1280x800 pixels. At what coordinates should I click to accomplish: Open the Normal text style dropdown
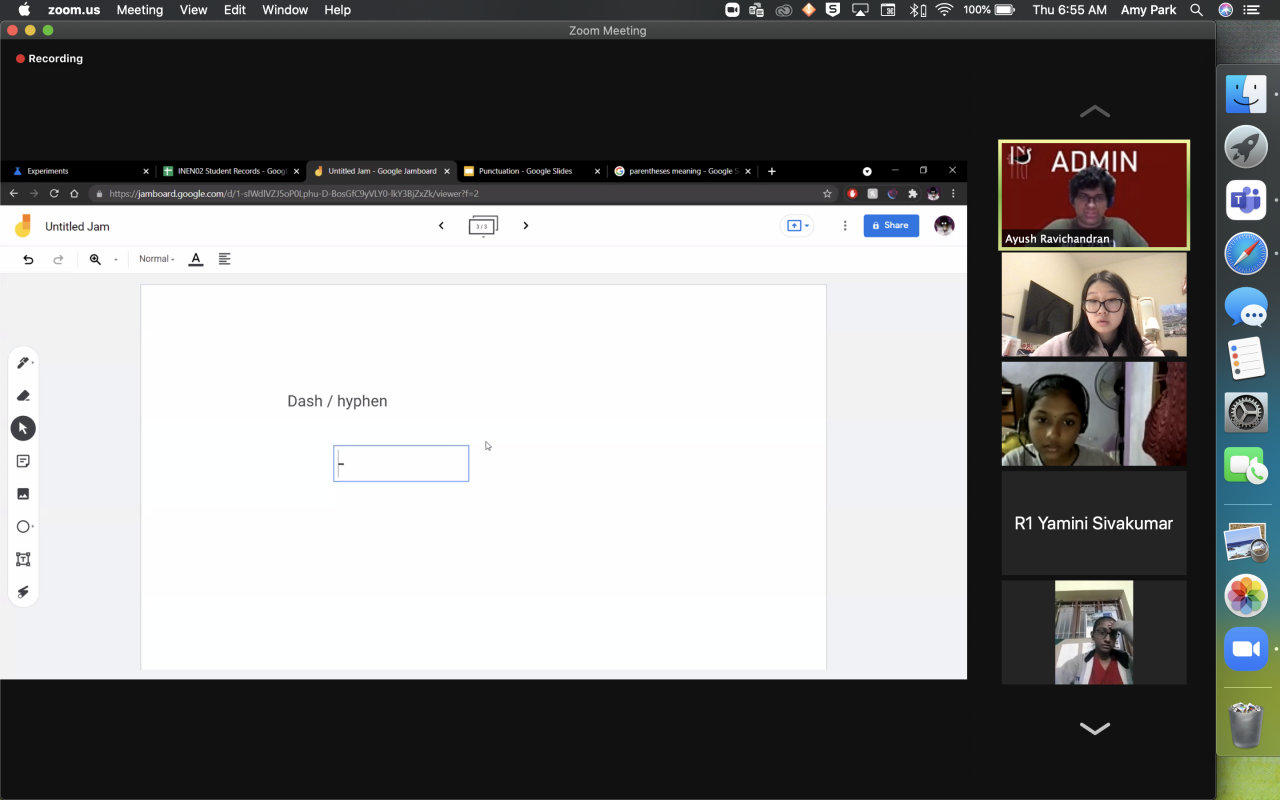tap(157, 259)
